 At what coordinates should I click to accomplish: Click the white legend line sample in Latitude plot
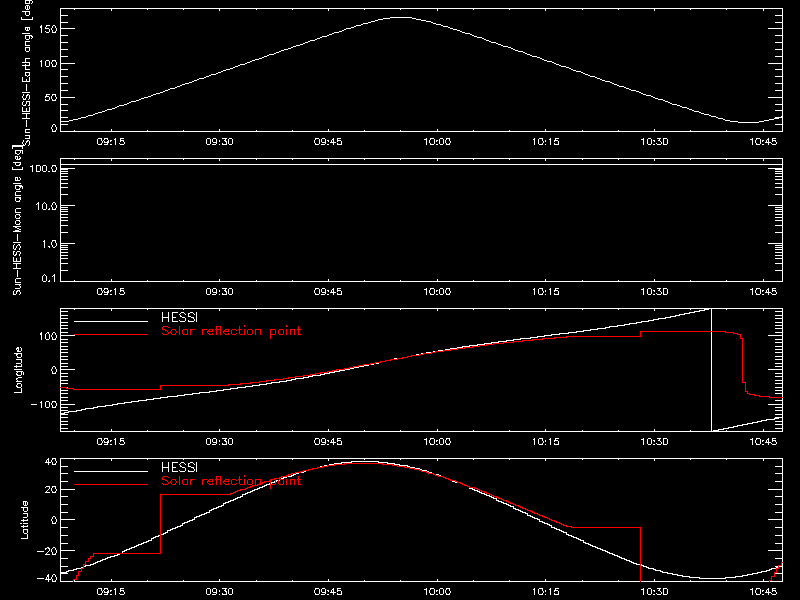coord(111,471)
